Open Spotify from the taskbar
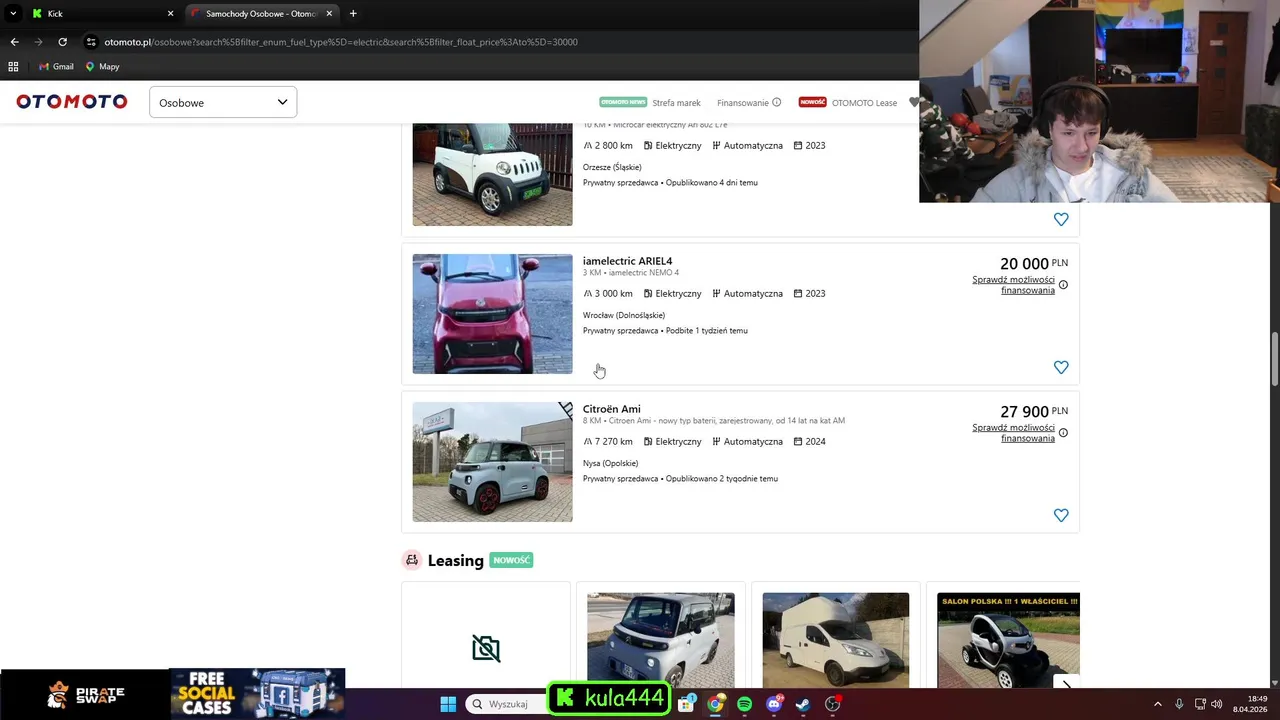The image size is (1280, 720). click(x=744, y=704)
